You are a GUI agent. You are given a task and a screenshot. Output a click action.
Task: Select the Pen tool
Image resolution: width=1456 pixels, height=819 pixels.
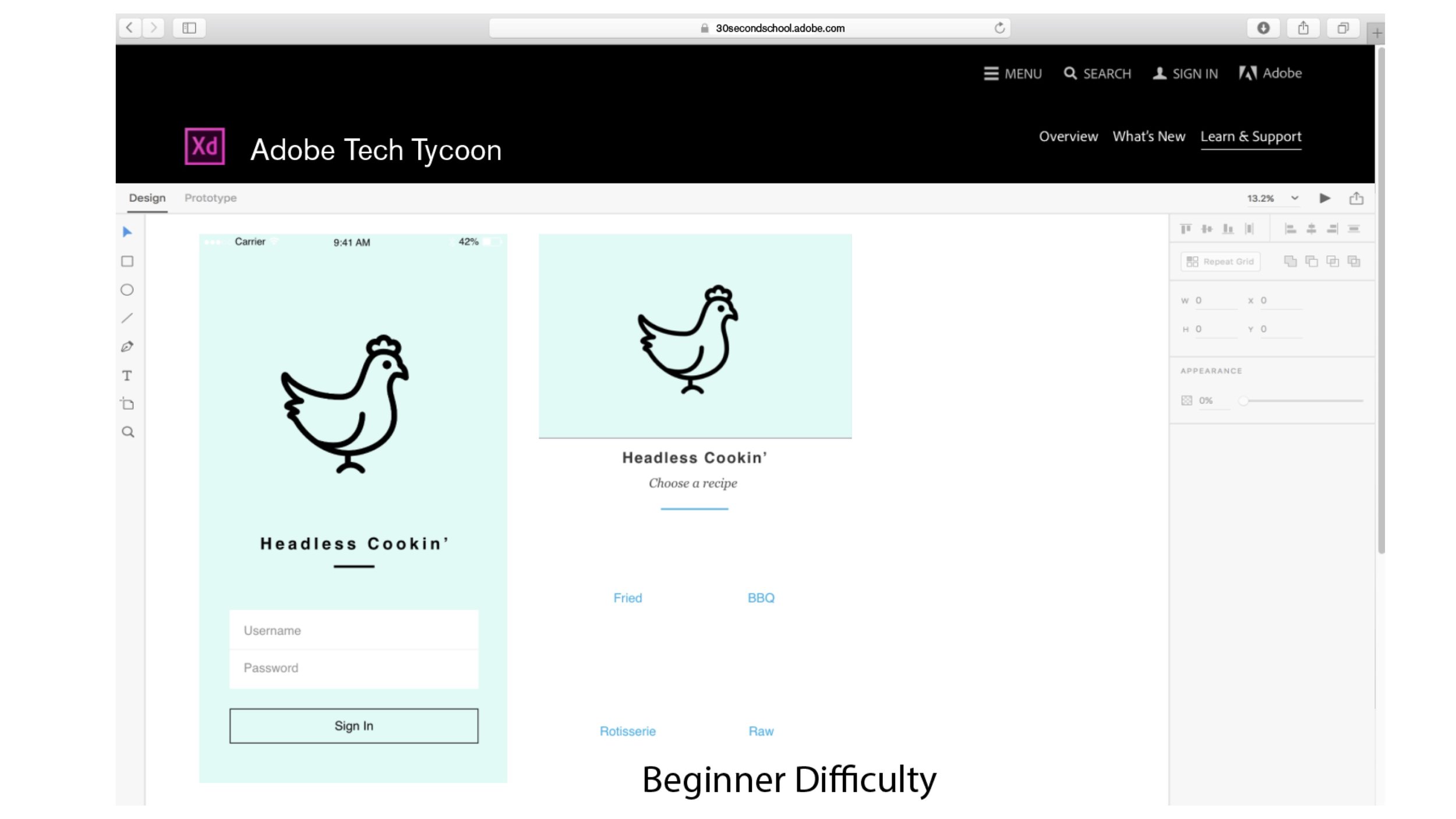(127, 347)
